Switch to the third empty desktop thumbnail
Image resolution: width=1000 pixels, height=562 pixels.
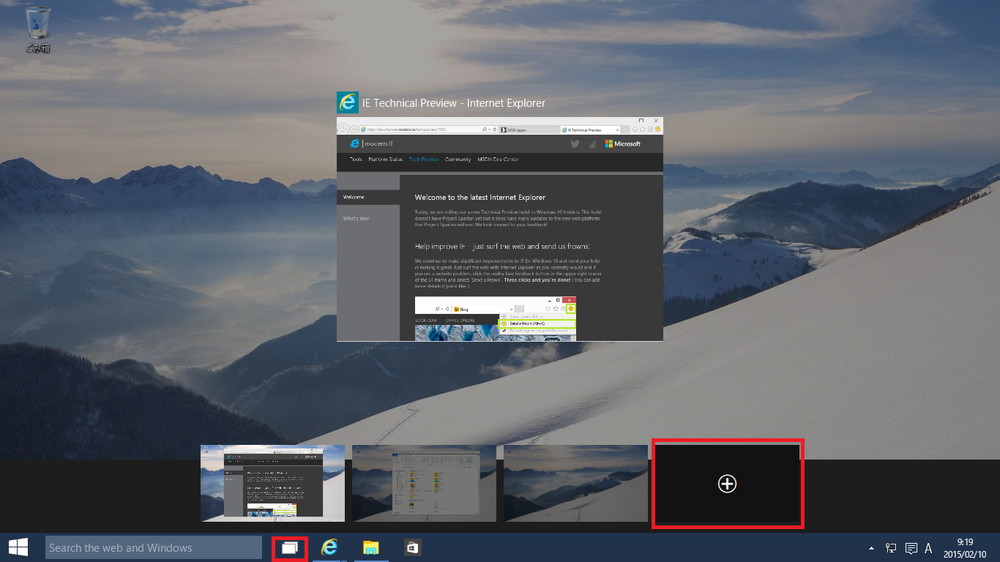(576, 483)
